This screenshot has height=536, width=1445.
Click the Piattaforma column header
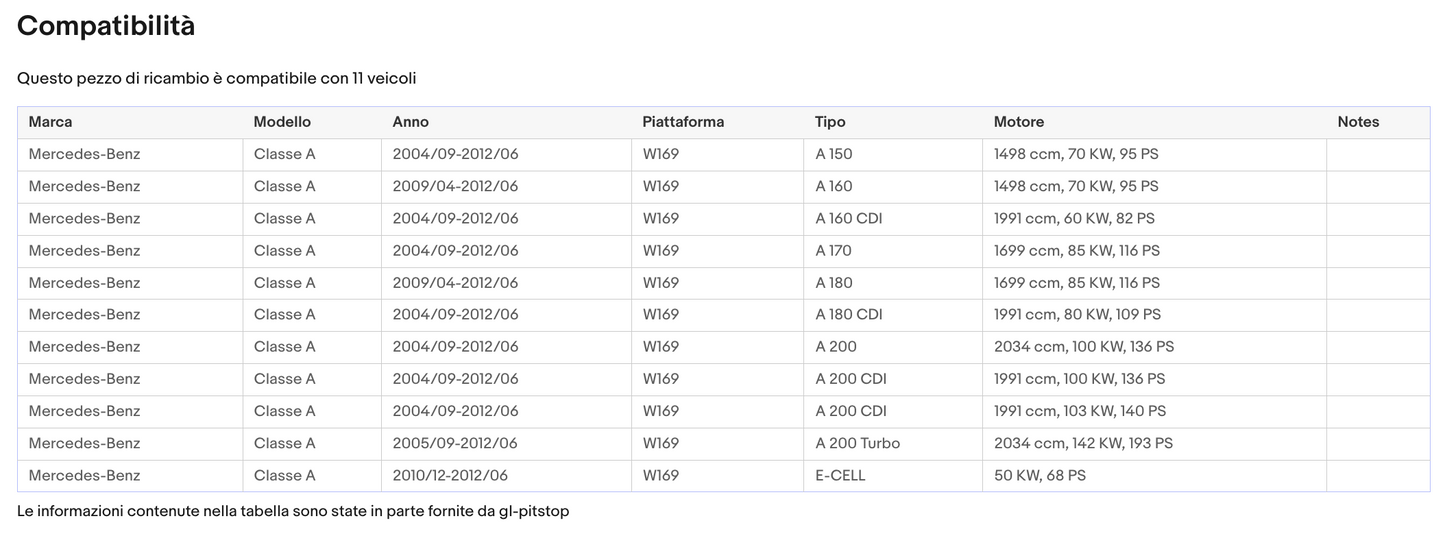[683, 122]
